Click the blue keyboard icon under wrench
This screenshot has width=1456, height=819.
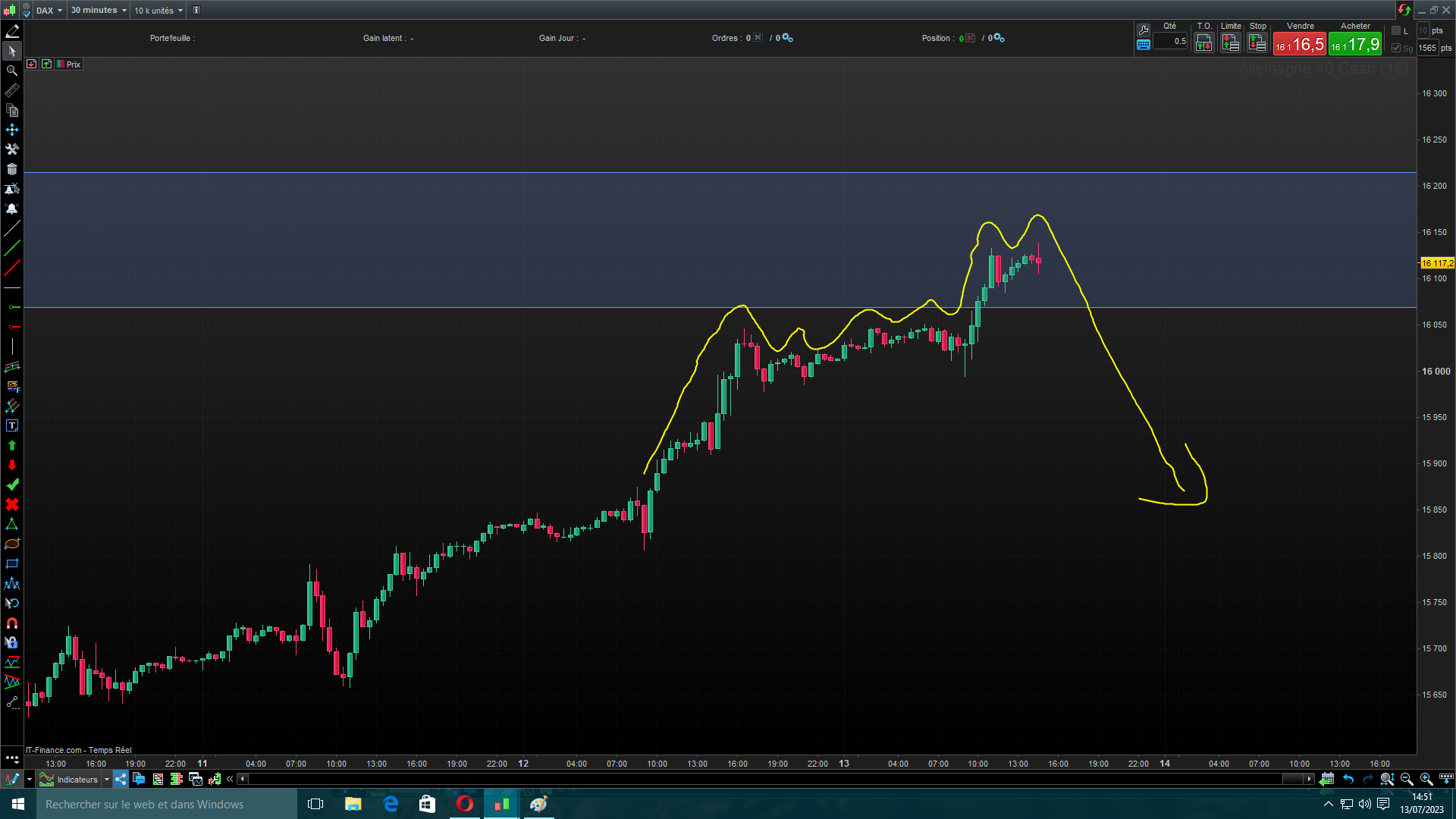(1144, 45)
